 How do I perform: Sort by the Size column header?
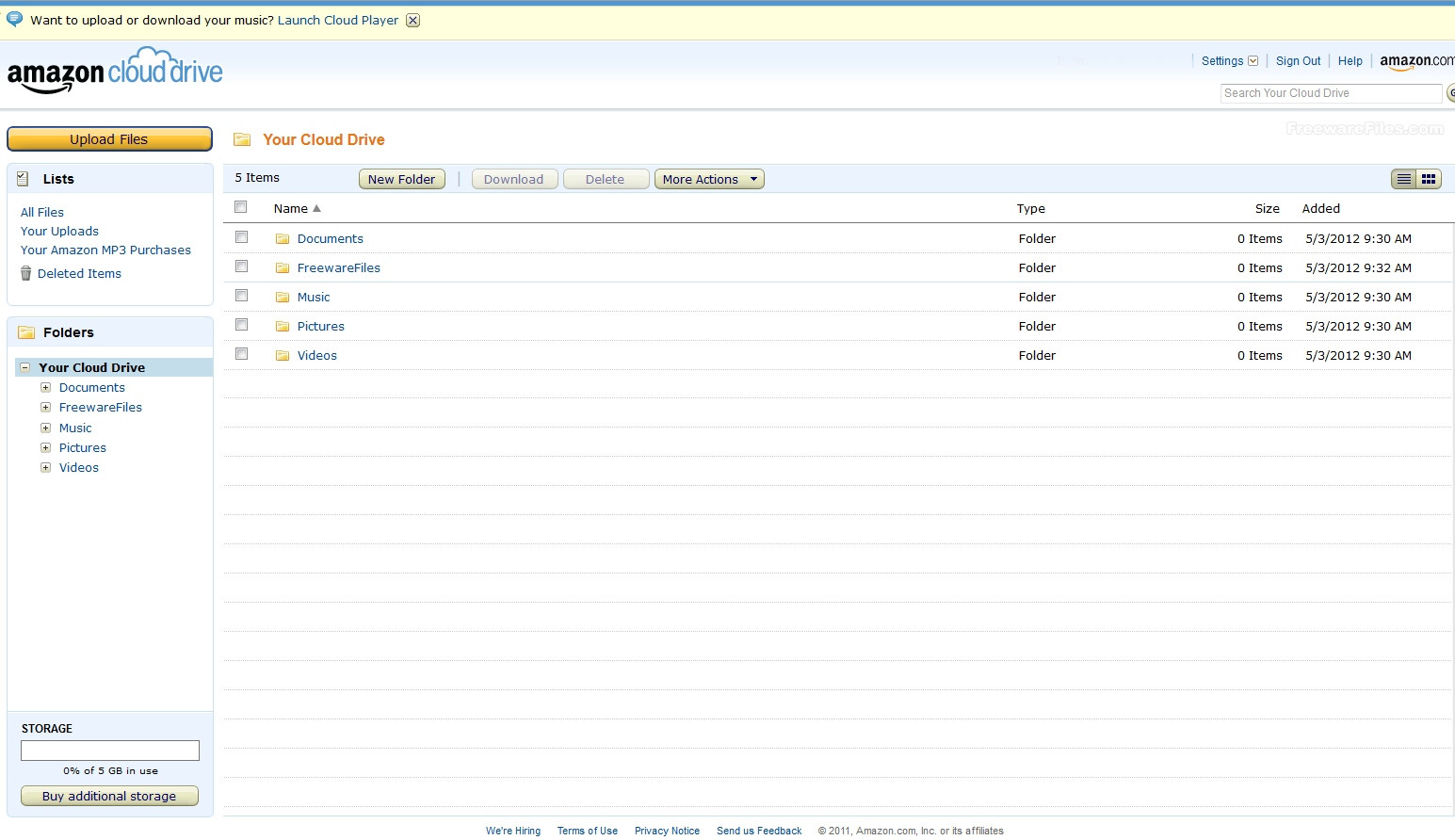[x=1268, y=209]
